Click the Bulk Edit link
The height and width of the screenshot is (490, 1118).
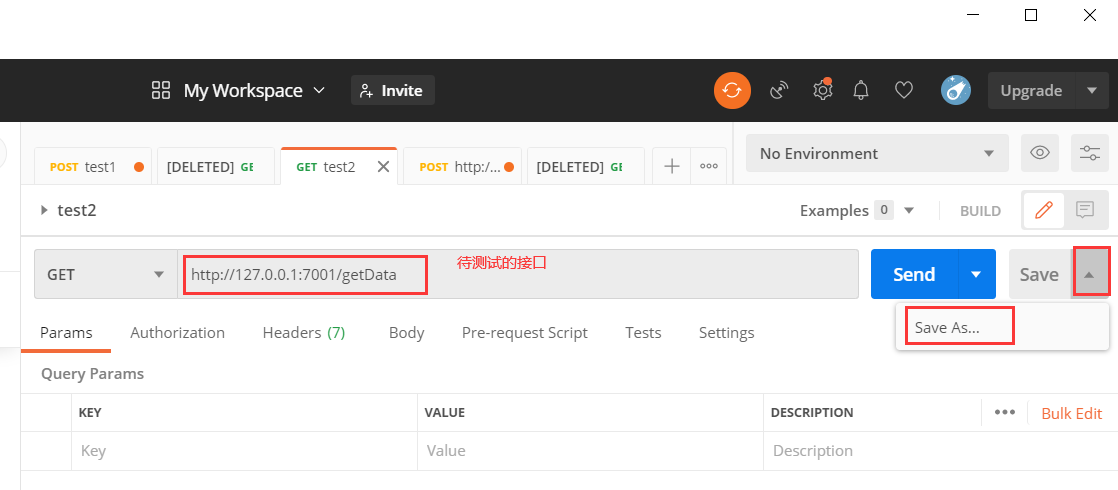1072,413
